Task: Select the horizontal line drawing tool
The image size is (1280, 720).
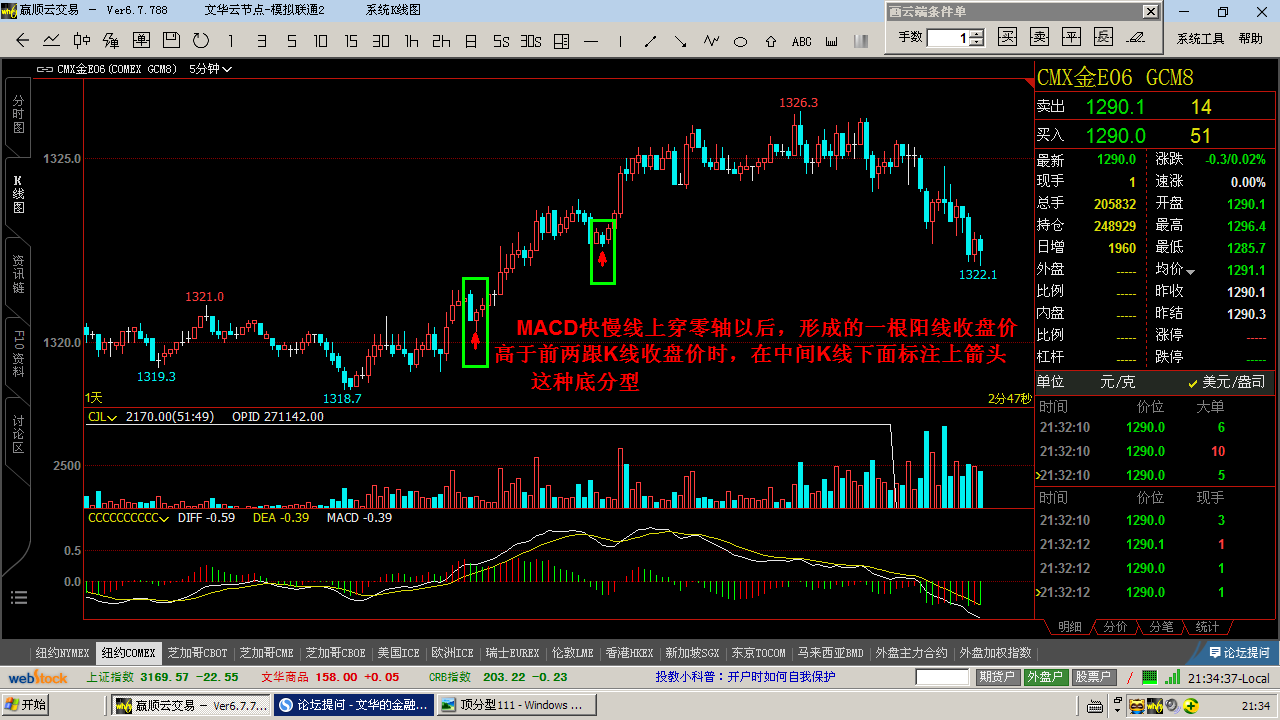Action: point(591,41)
